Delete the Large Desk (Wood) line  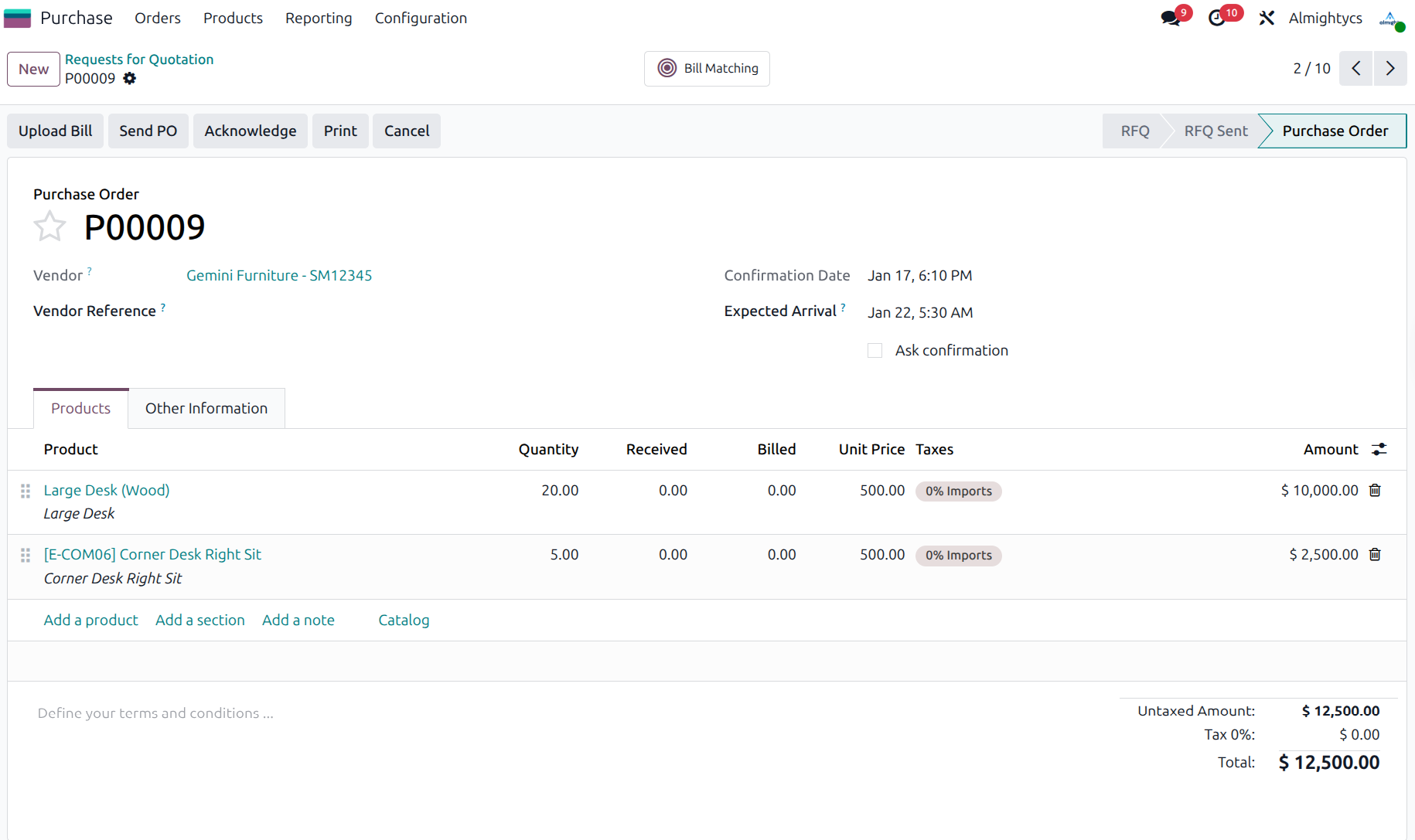[1375, 490]
